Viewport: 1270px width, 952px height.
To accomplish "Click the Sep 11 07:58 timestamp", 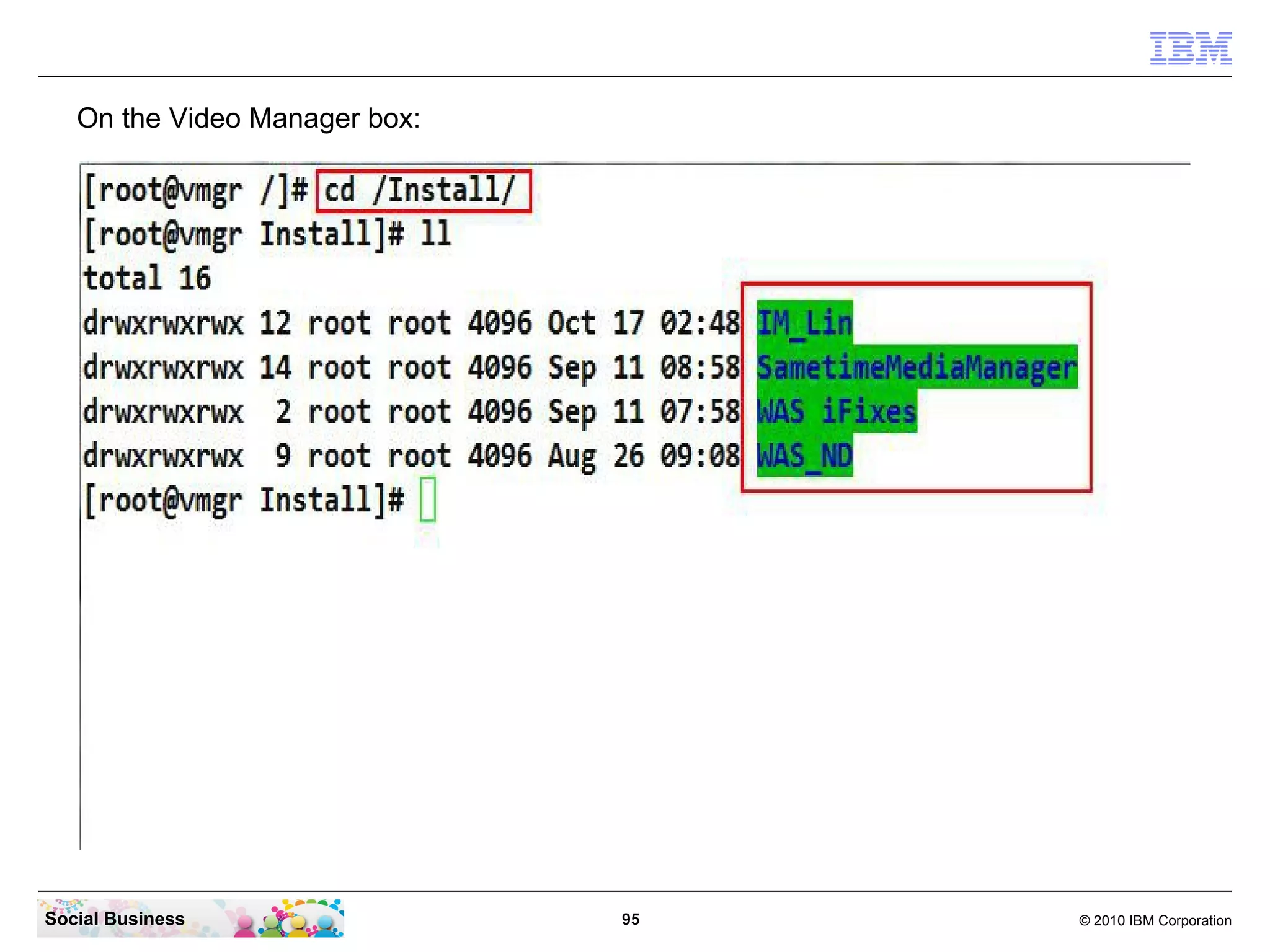I will coord(643,412).
